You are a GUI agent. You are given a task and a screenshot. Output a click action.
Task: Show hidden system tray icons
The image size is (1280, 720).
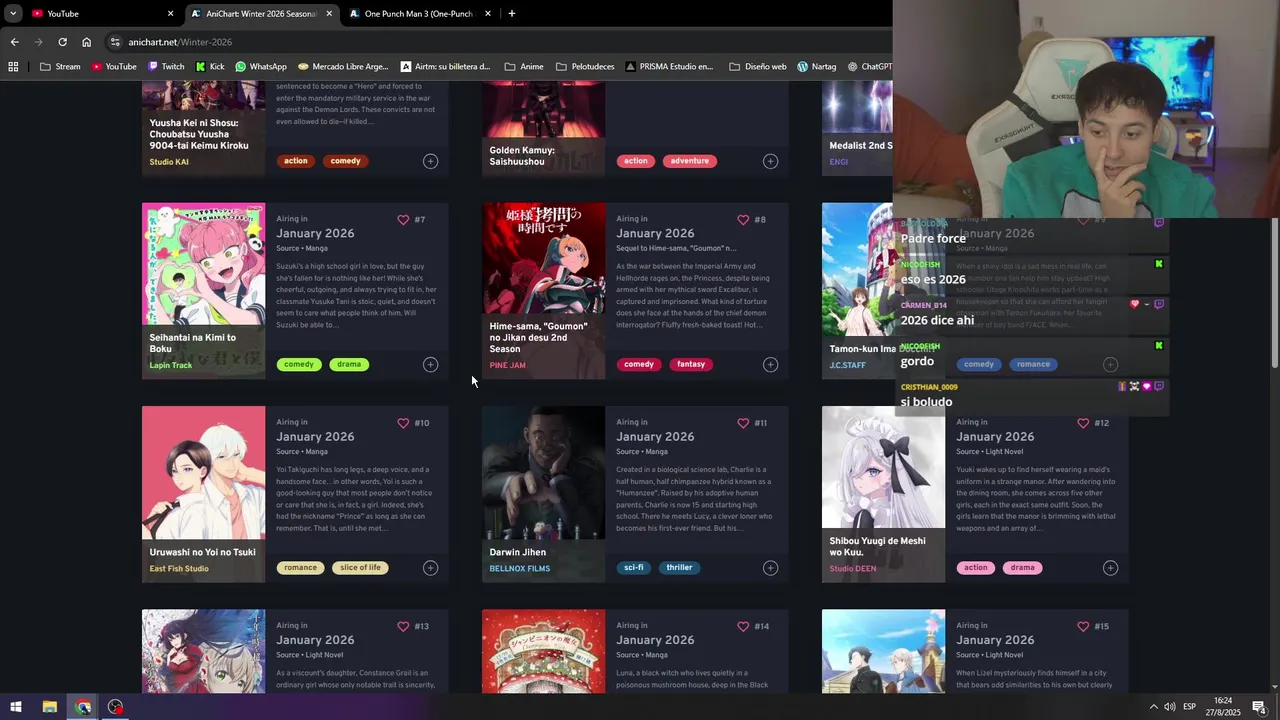click(1153, 707)
